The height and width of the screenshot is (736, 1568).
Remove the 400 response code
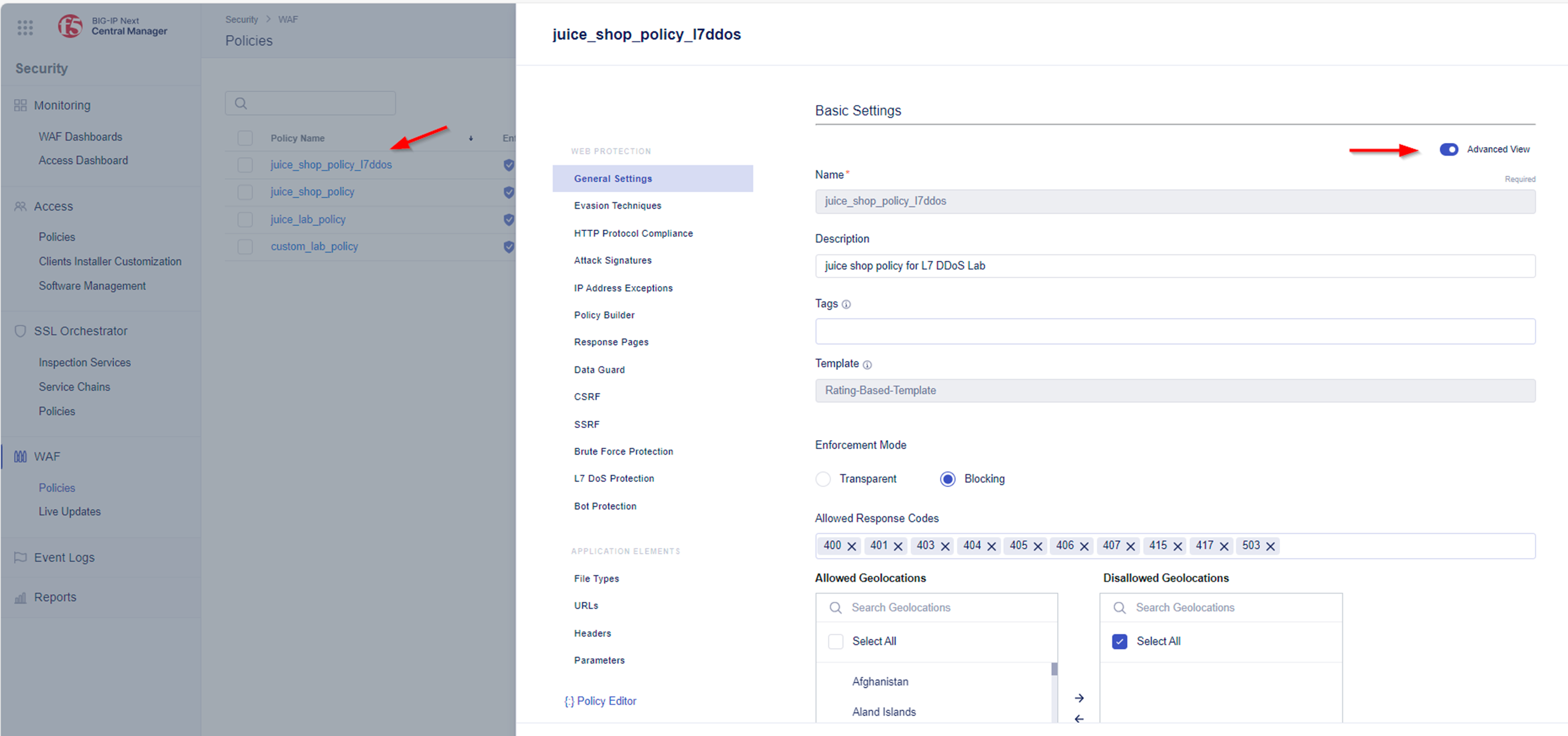851,546
